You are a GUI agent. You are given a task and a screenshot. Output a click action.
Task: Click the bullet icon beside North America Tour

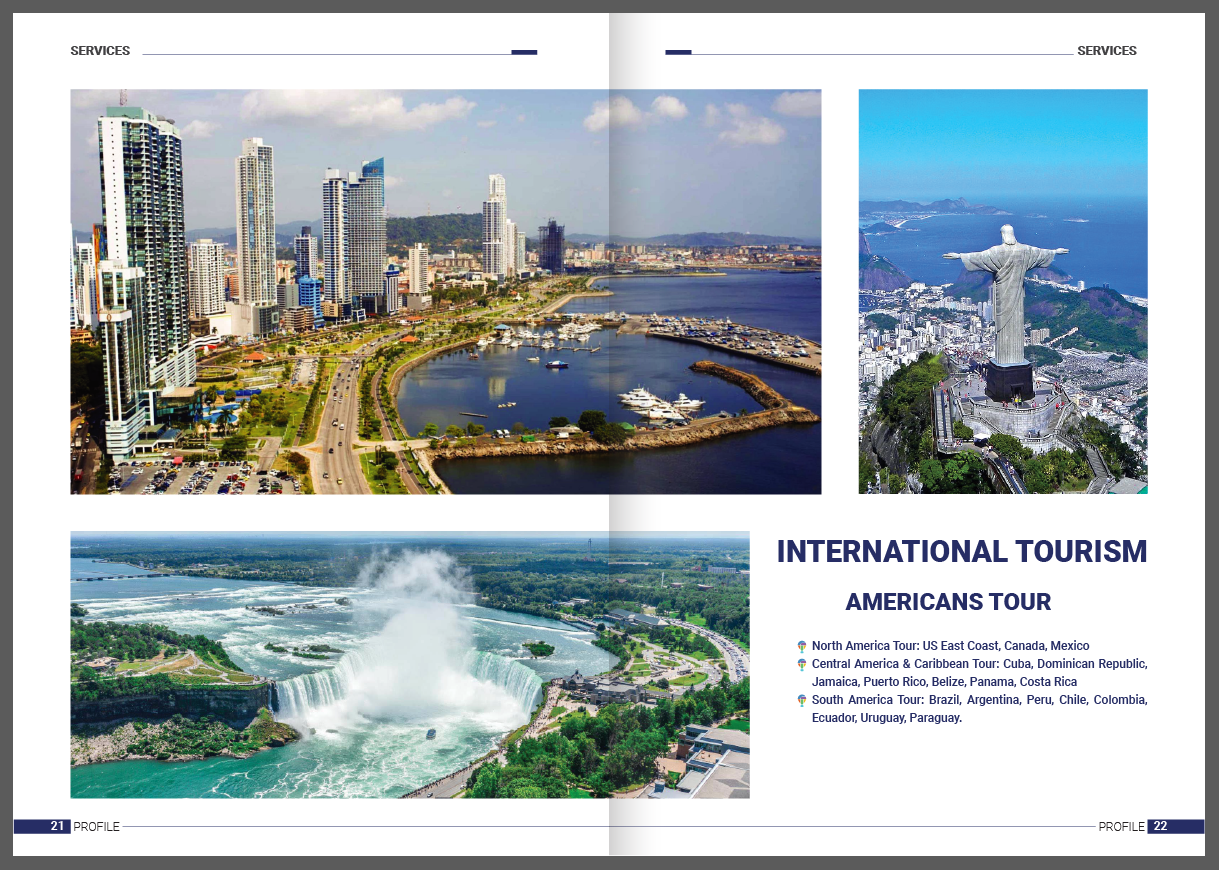802,646
